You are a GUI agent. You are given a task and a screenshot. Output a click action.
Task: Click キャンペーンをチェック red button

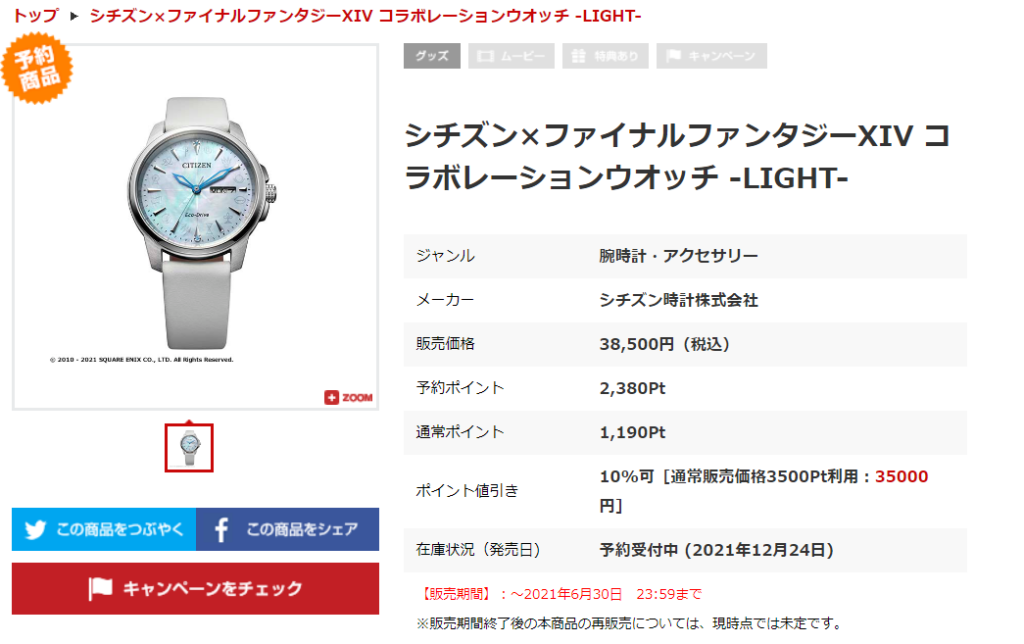tap(195, 588)
